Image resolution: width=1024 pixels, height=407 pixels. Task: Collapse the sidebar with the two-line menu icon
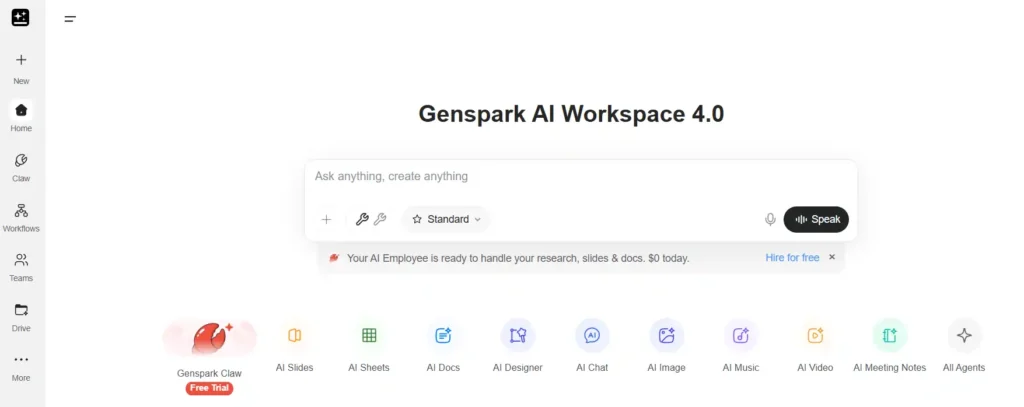[x=70, y=19]
